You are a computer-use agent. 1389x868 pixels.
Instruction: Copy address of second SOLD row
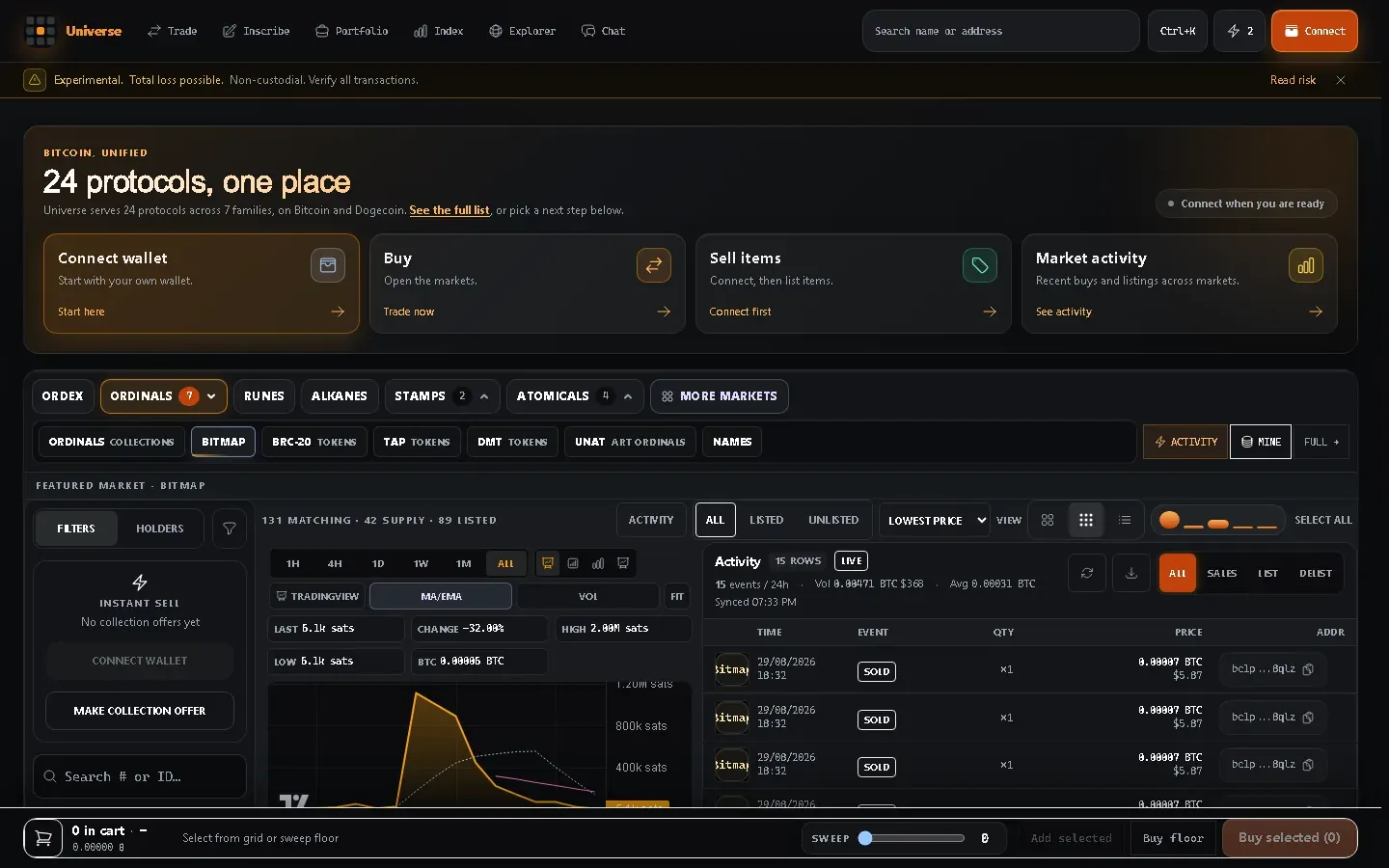point(1308,718)
